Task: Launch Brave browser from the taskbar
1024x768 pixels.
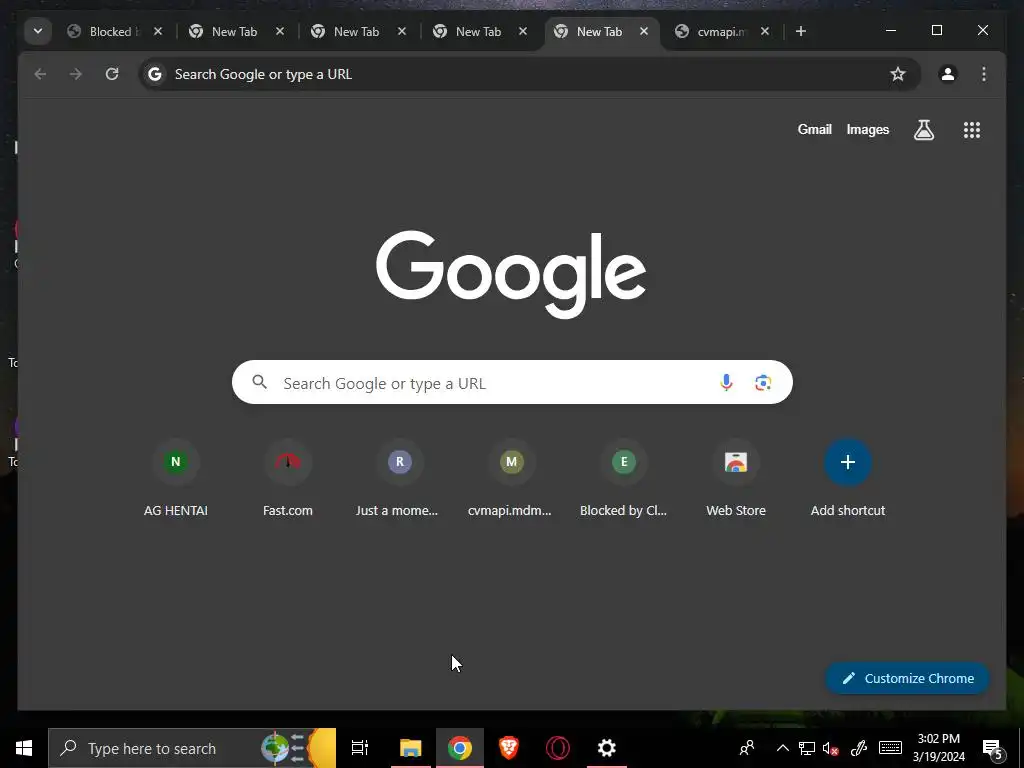Action: pos(509,748)
